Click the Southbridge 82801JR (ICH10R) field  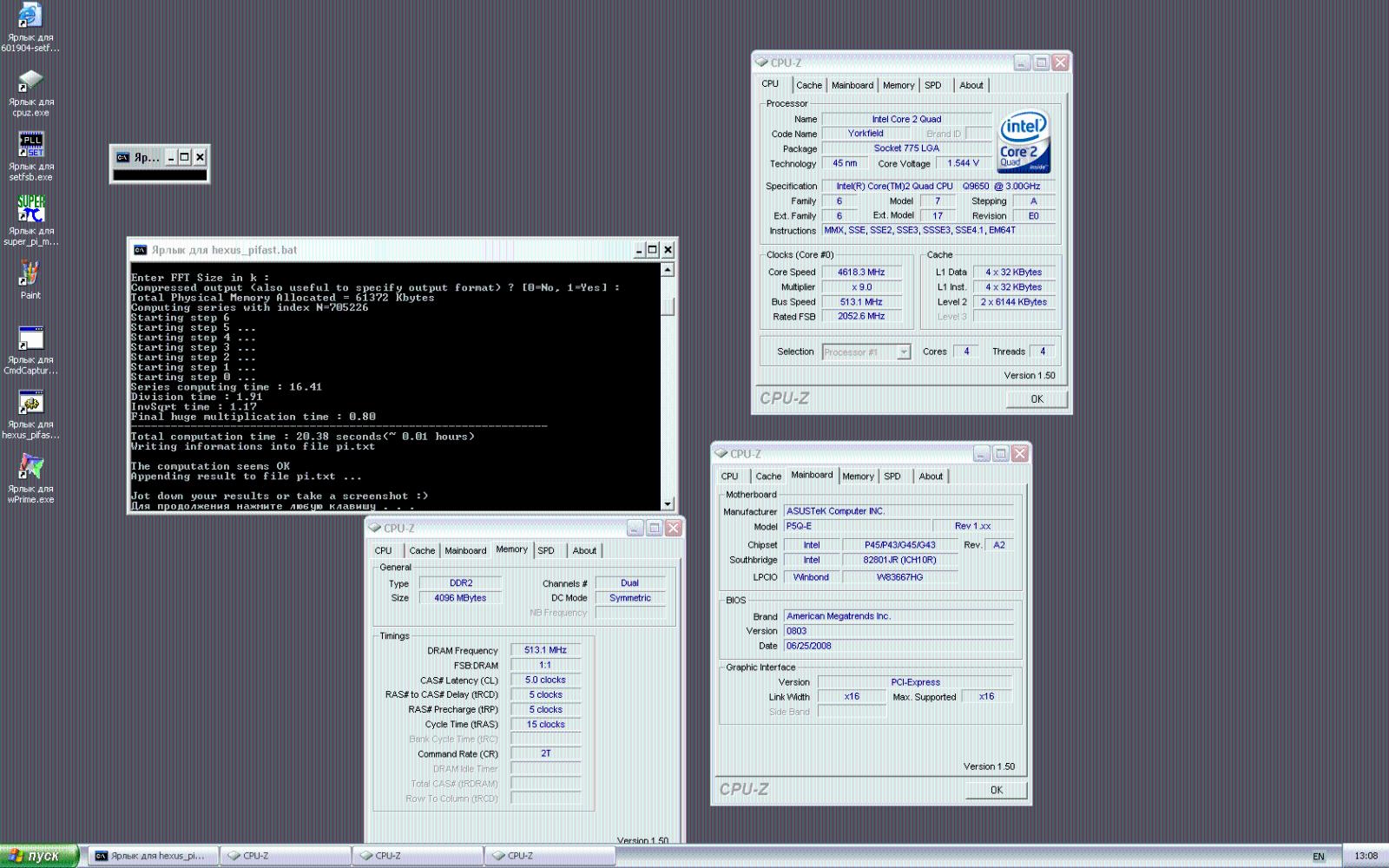click(x=899, y=560)
